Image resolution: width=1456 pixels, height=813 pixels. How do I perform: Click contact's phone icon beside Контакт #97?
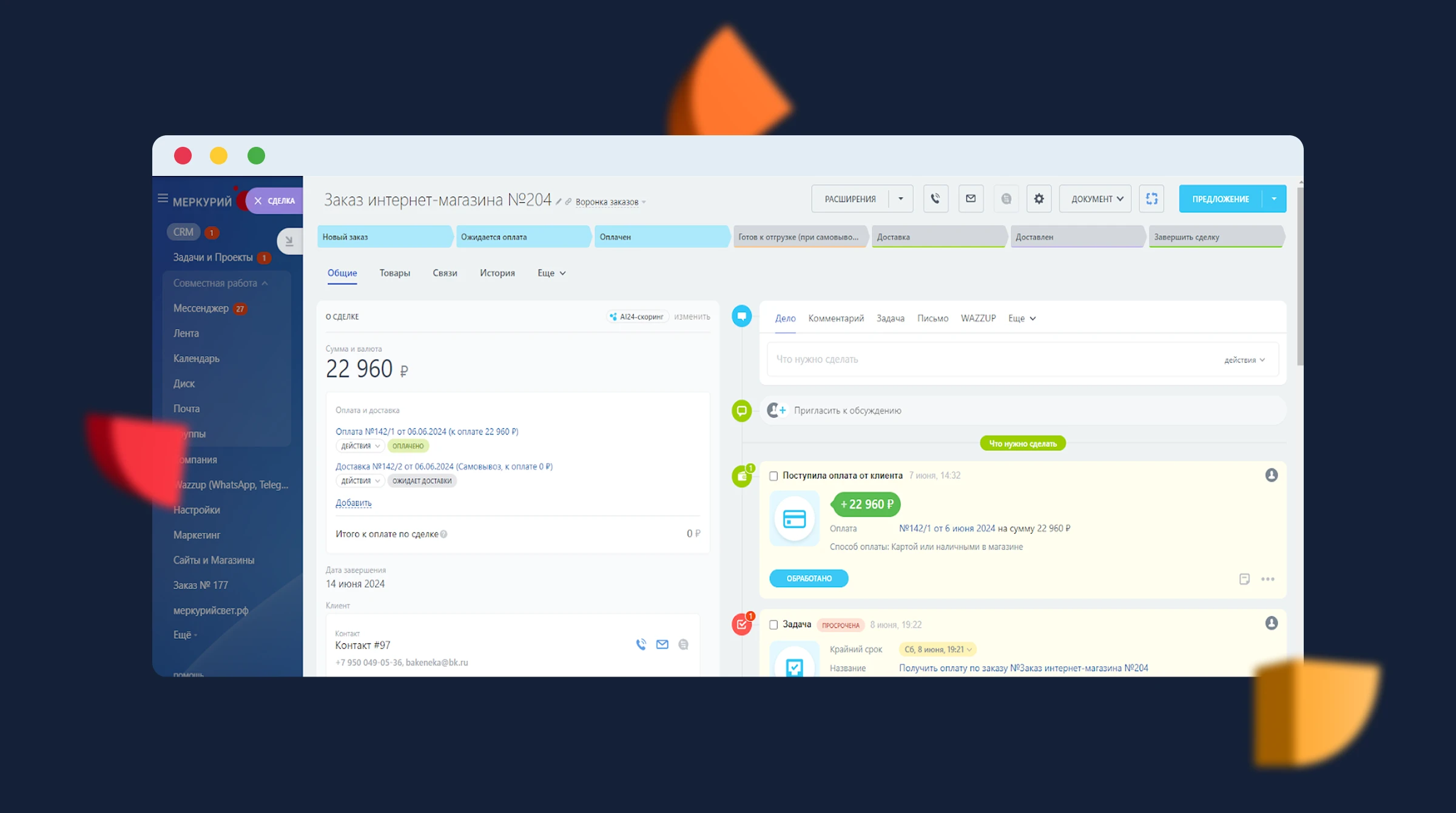[641, 644]
